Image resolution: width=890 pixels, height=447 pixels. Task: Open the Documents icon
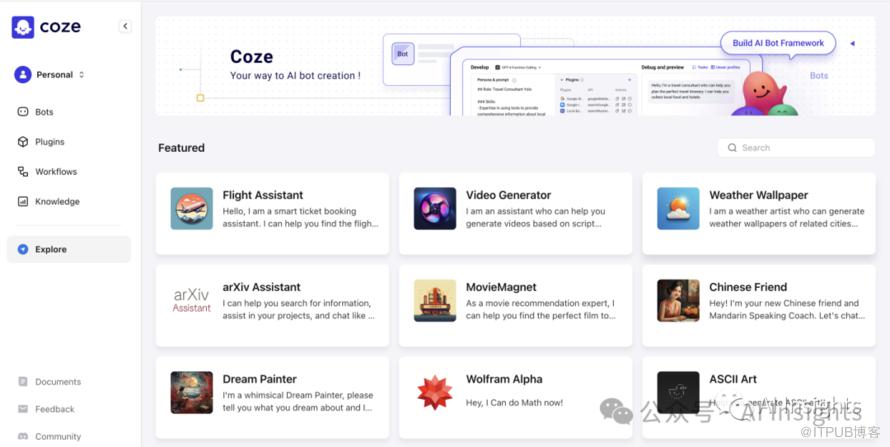coord(23,382)
